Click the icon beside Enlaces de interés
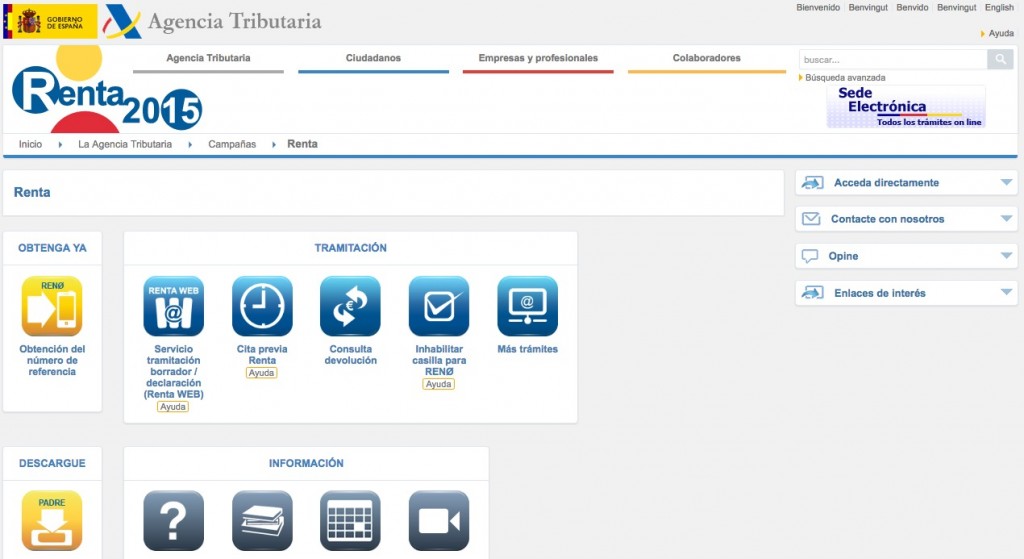 pyautogui.click(x=812, y=293)
